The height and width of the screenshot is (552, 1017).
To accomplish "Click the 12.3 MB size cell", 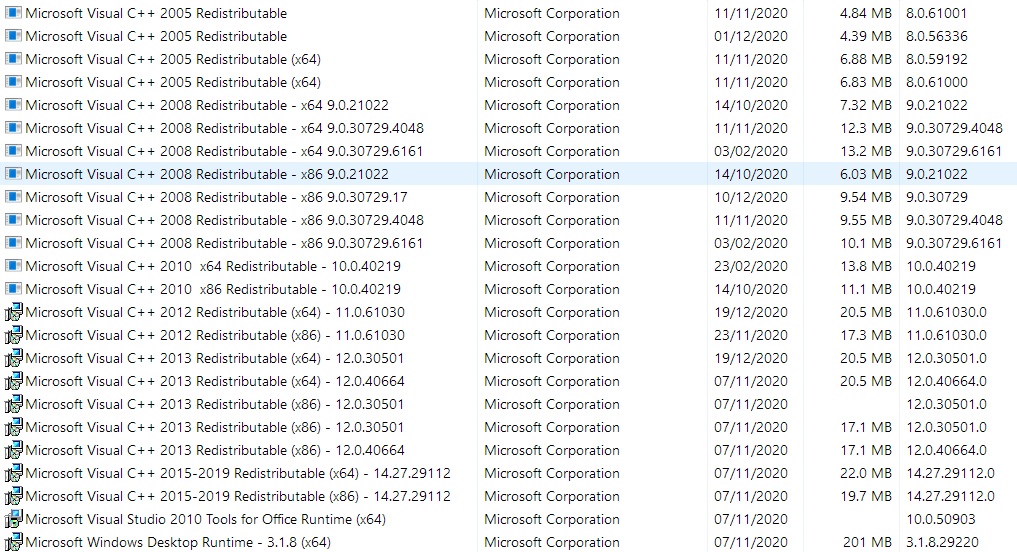I will pyautogui.click(x=866, y=128).
